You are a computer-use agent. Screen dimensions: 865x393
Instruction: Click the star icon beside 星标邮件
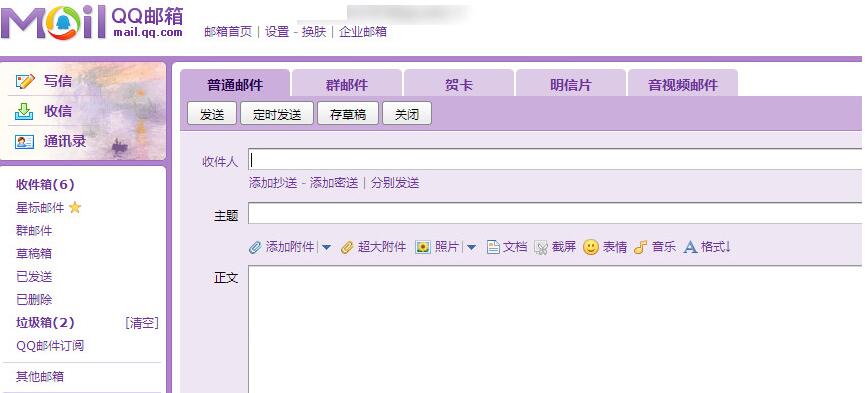tap(75, 208)
